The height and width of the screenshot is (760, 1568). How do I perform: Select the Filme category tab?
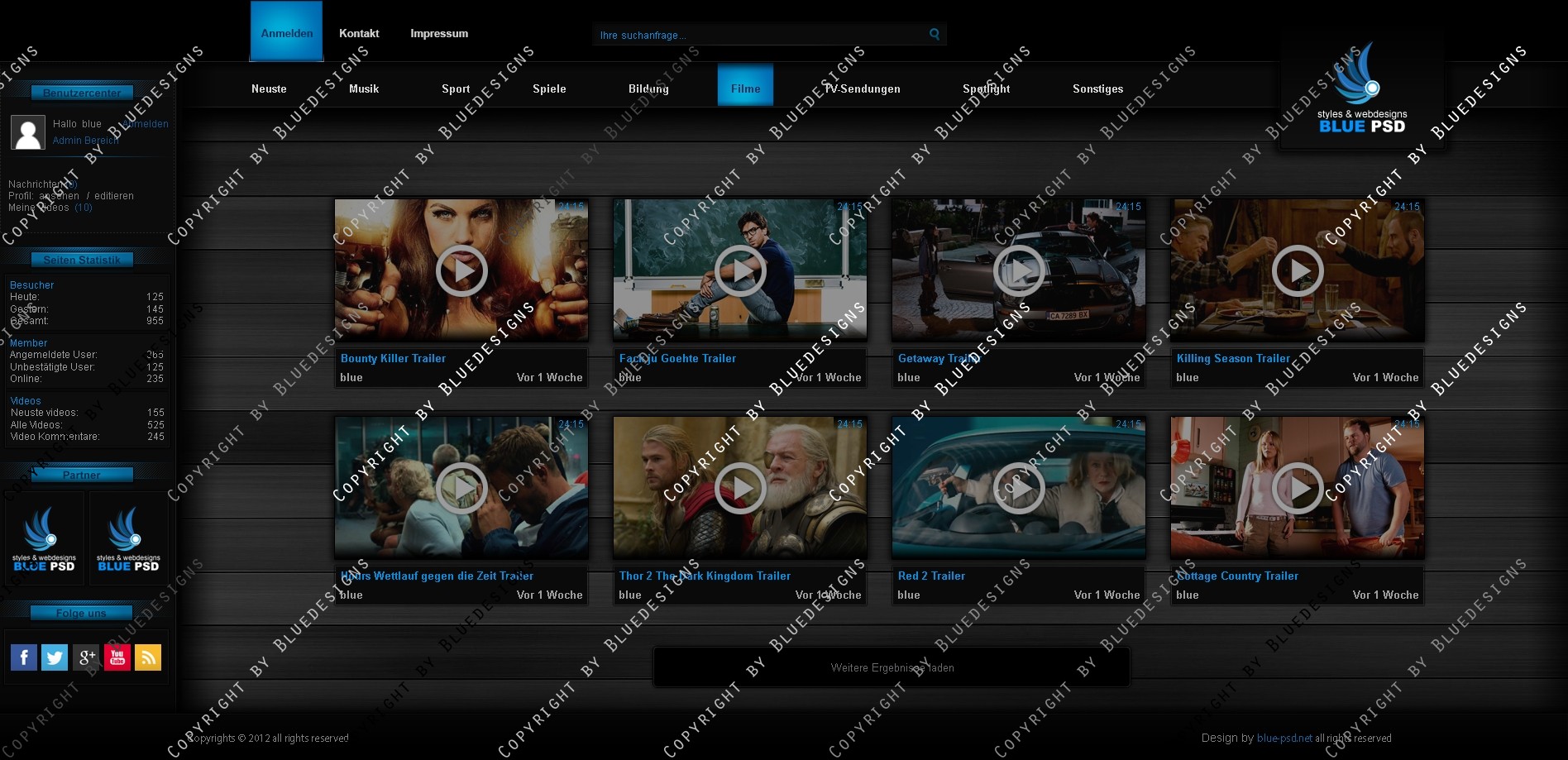745,85
